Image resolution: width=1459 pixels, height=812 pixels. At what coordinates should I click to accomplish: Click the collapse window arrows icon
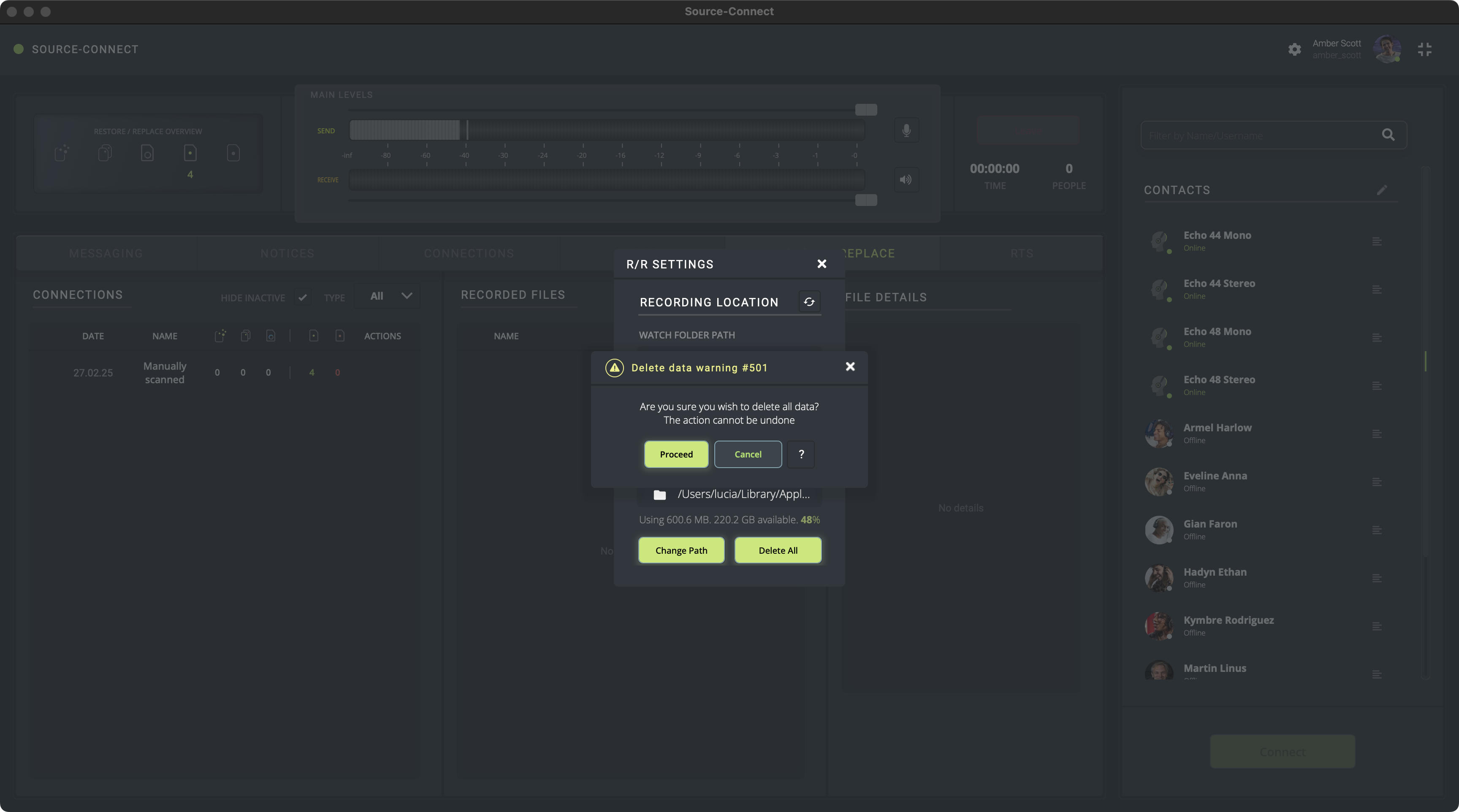tap(1424, 49)
